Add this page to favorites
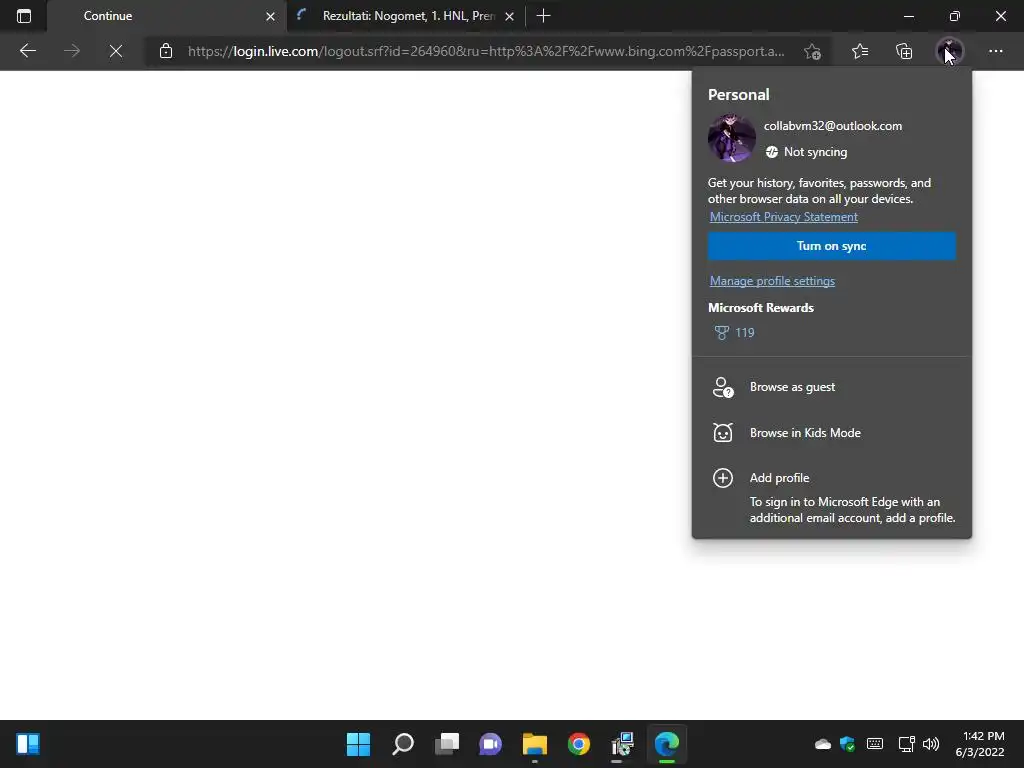The width and height of the screenshot is (1024, 768). coord(812,51)
